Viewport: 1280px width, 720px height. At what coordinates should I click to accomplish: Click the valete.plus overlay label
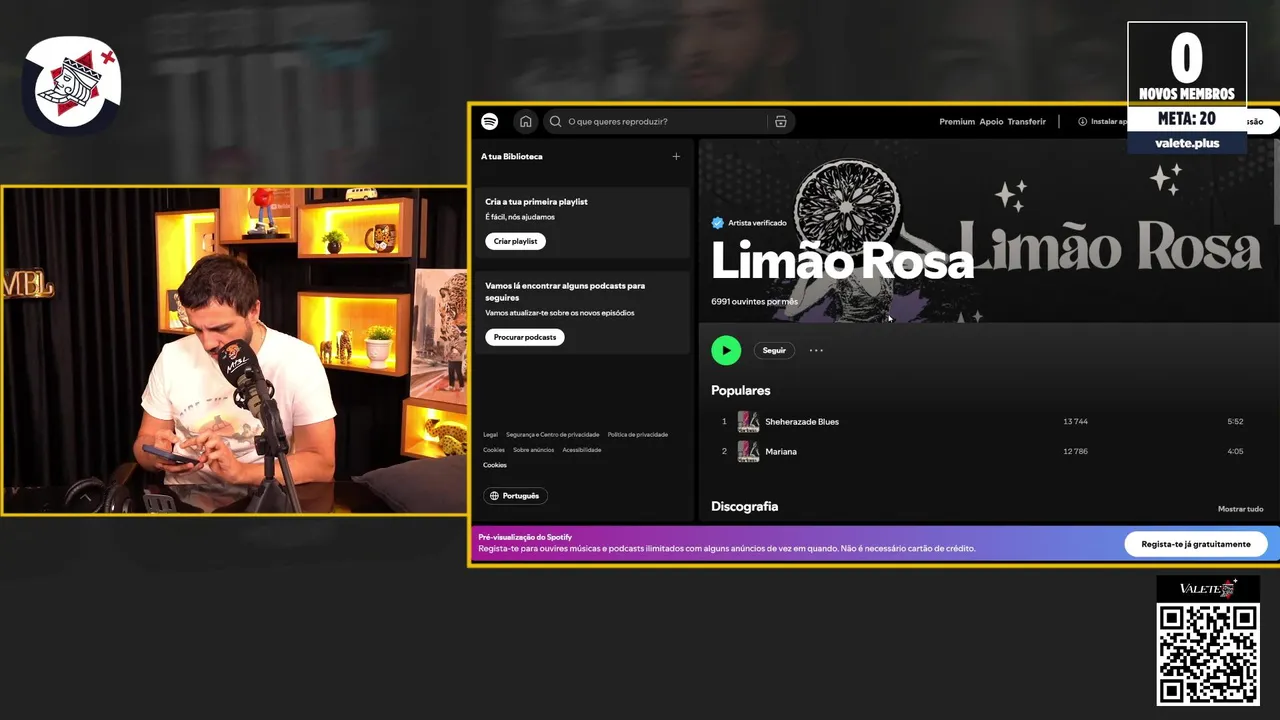pyautogui.click(x=1187, y=143)
